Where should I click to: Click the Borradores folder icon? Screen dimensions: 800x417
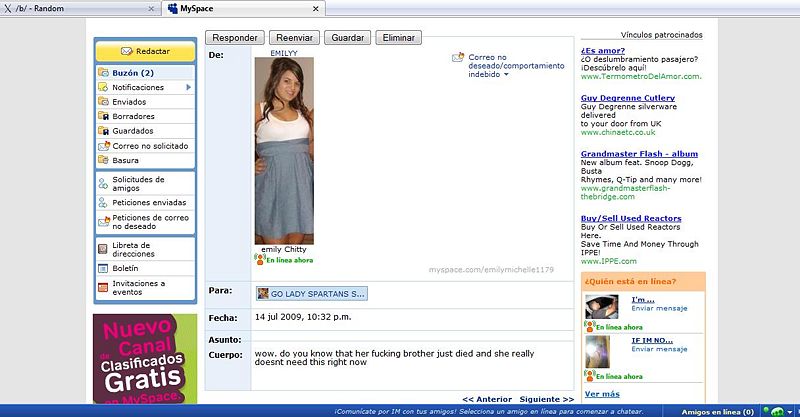(104, 116)
